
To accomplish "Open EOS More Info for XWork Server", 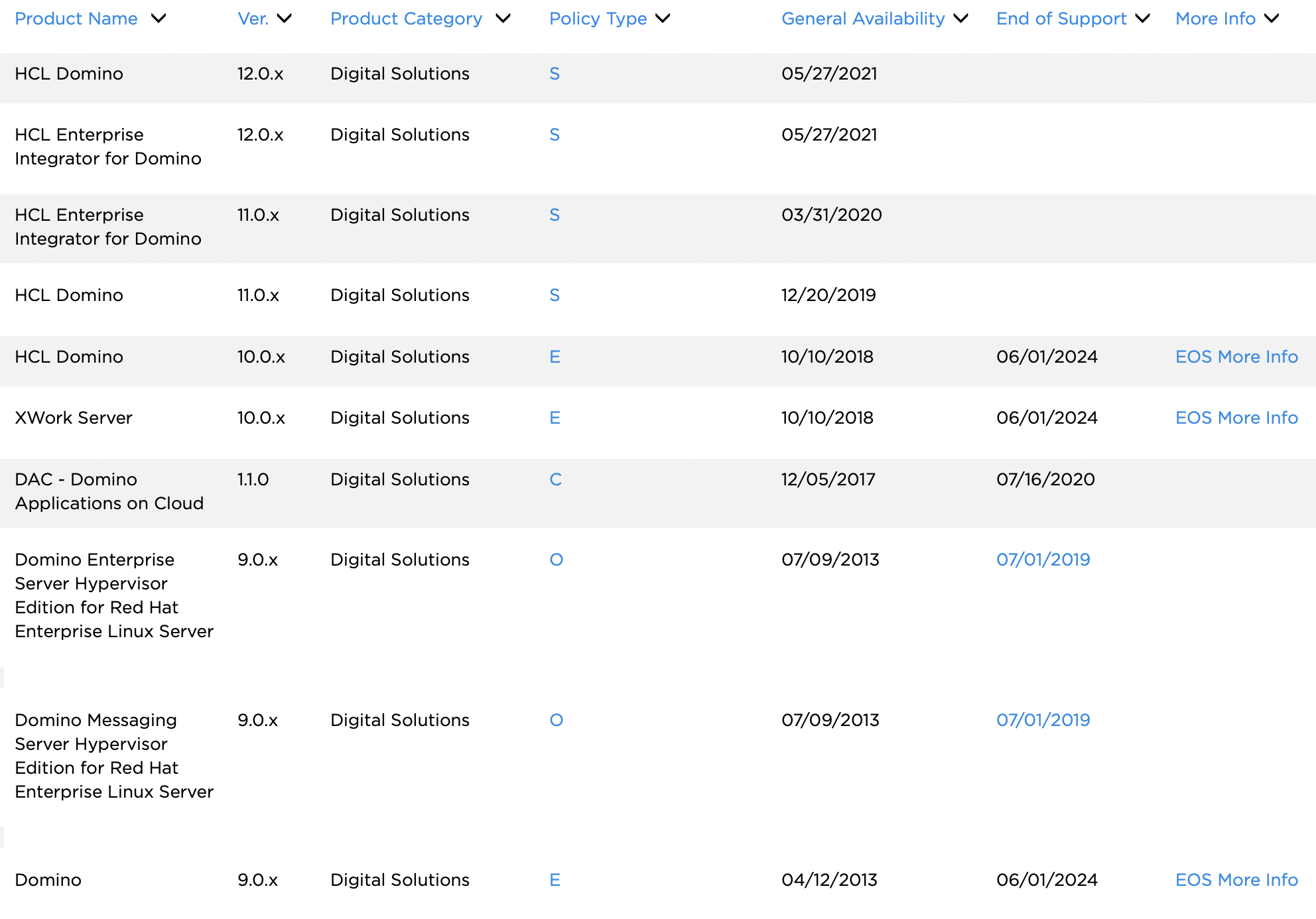I will pyautogui.click(x=1236, y=418).
